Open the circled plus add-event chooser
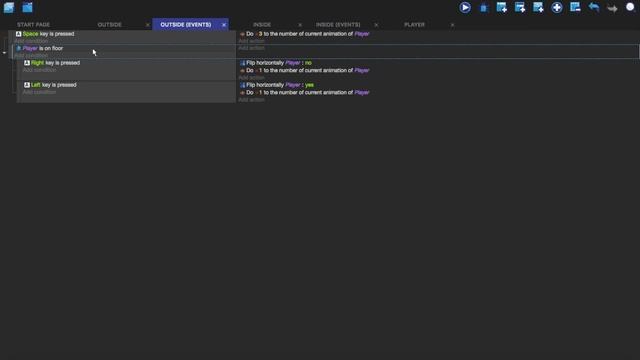 point(557,7)
